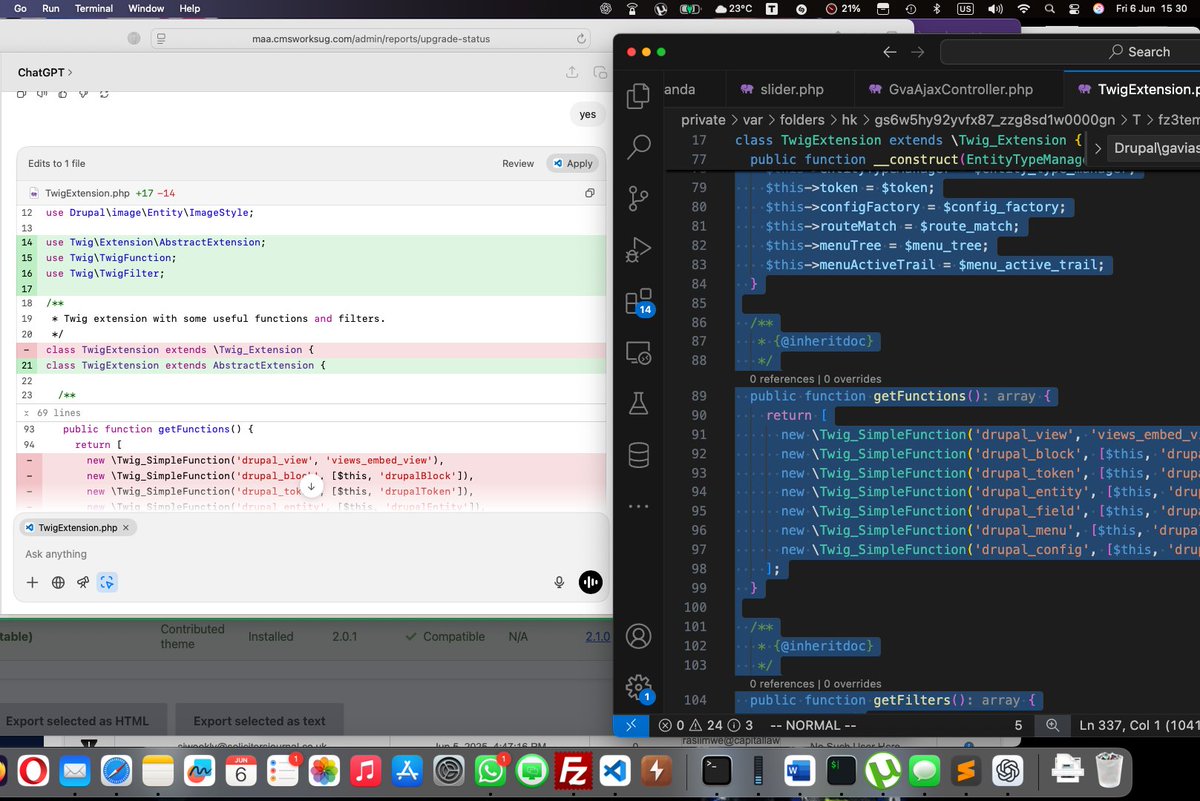The width and height of the screenshot is (1200, 801).
Task: Reload the page in browser address bar
Action: (581, 39)
